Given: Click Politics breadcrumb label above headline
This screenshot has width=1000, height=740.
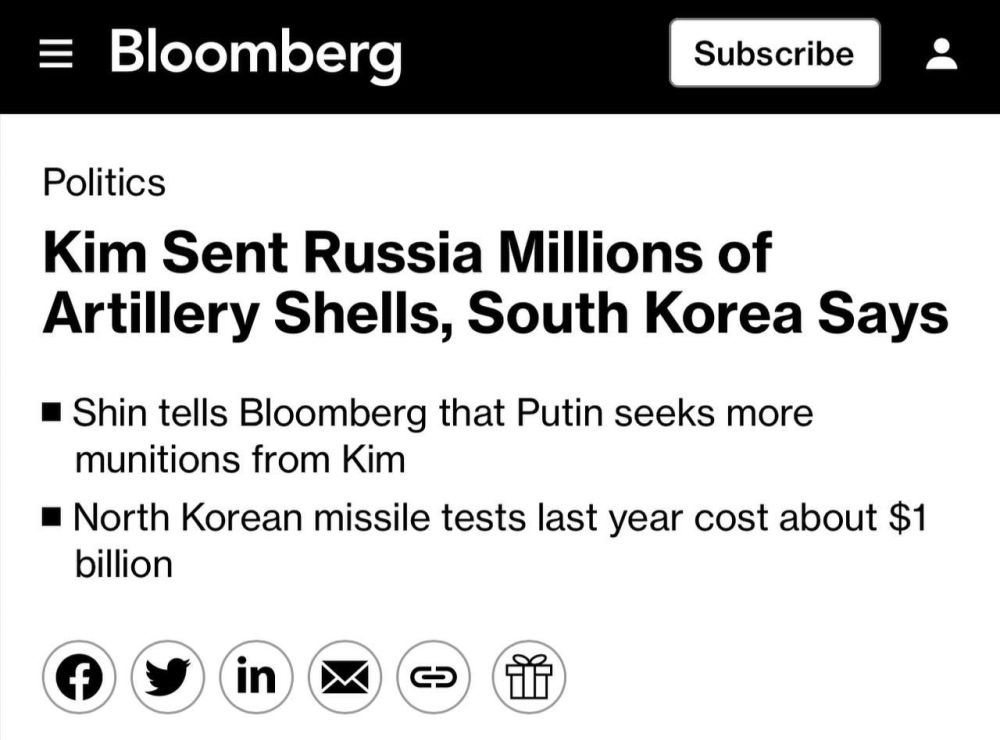Looking at the screenshot, I should point(102,183).
